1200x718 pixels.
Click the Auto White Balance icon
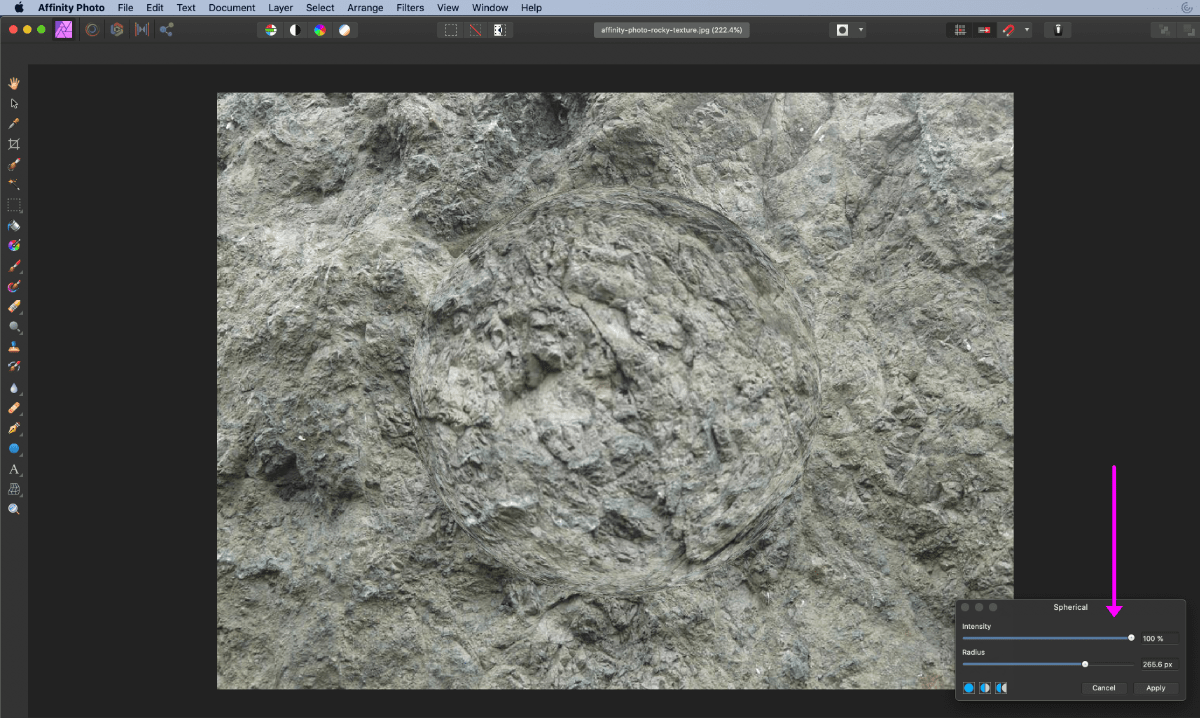(344, 30)
